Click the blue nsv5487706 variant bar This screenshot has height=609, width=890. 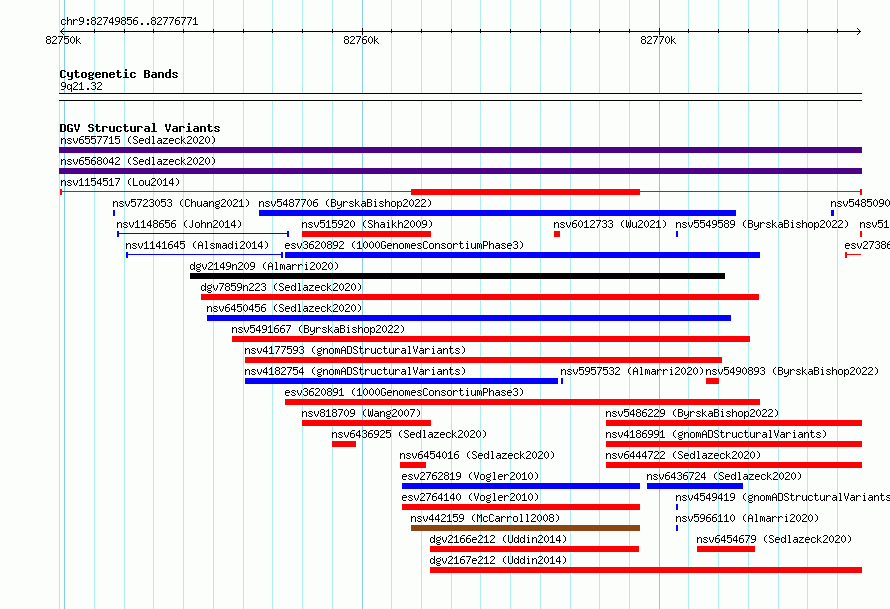(497, 213)
